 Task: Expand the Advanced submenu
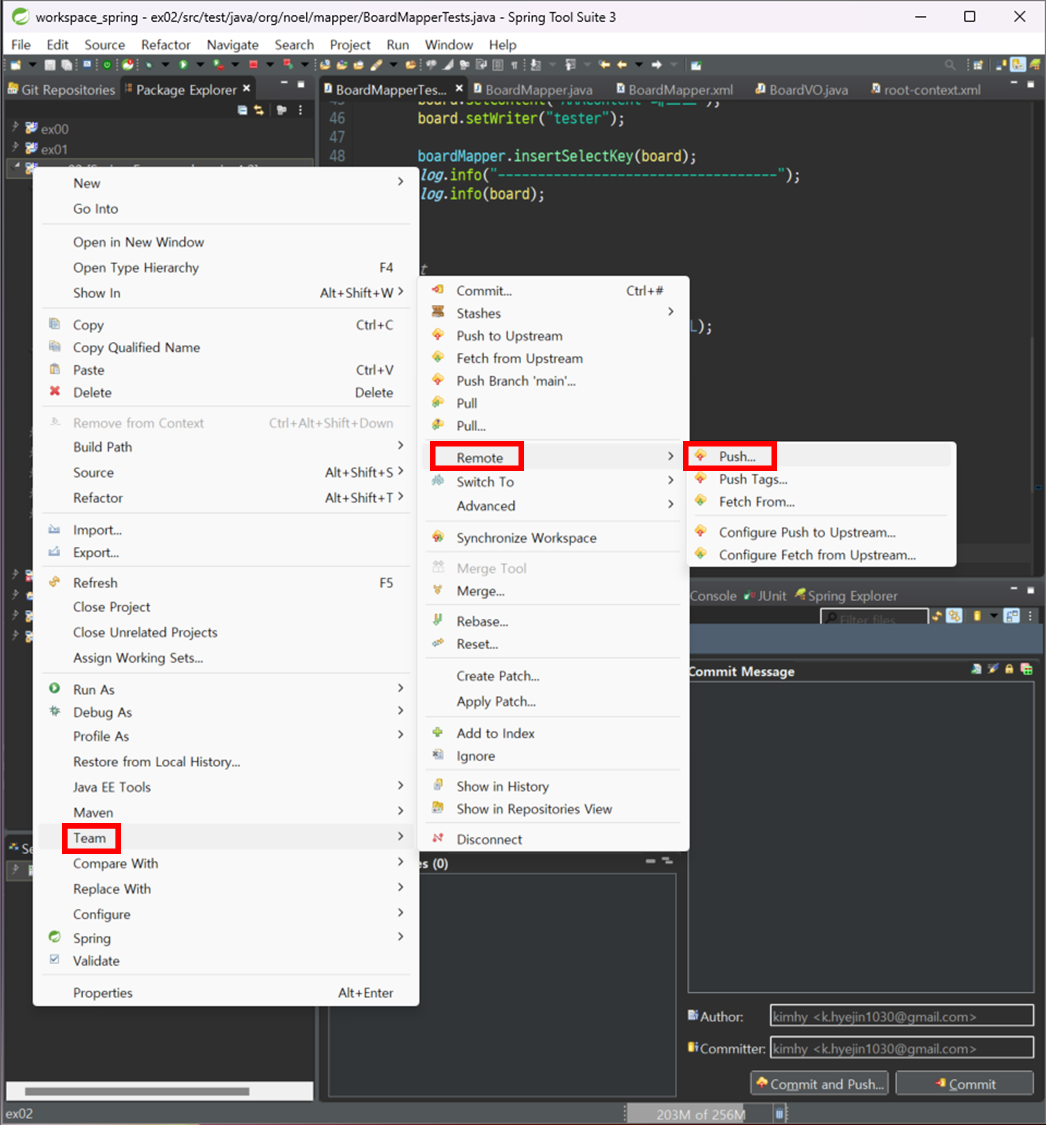pos(671,504)
